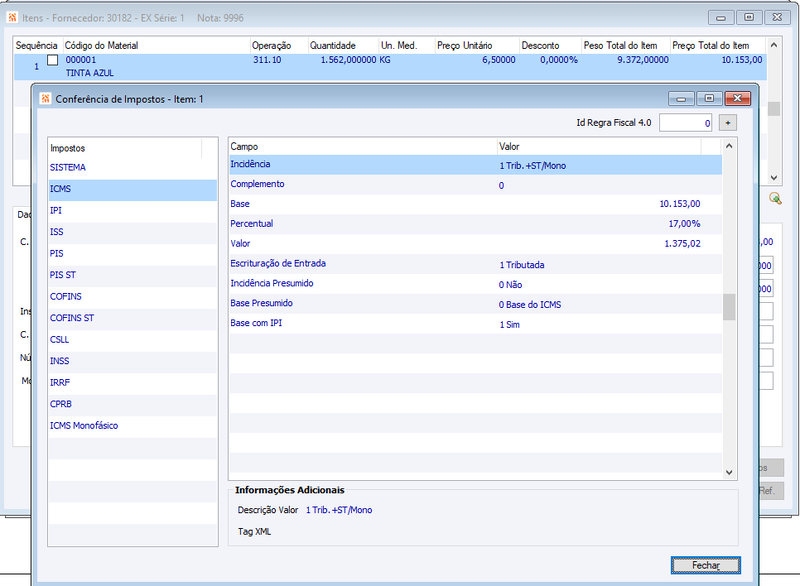Click the Base value 10.153,00
The width and height of the screenshot is (800, 586).
coord(680,204)
